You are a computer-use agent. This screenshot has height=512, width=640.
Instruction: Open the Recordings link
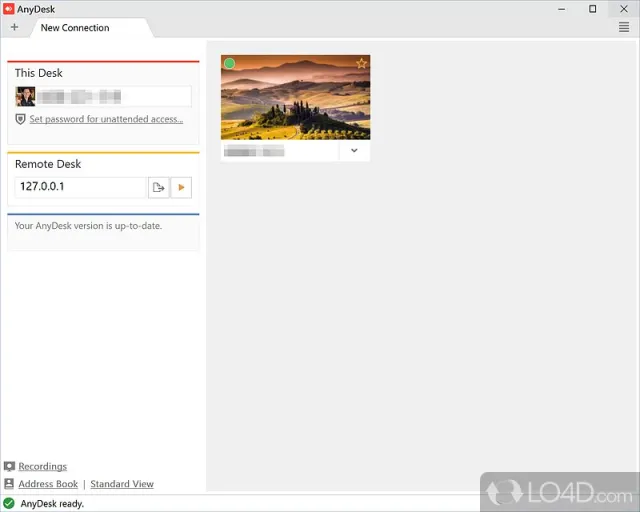pos(42,466)
